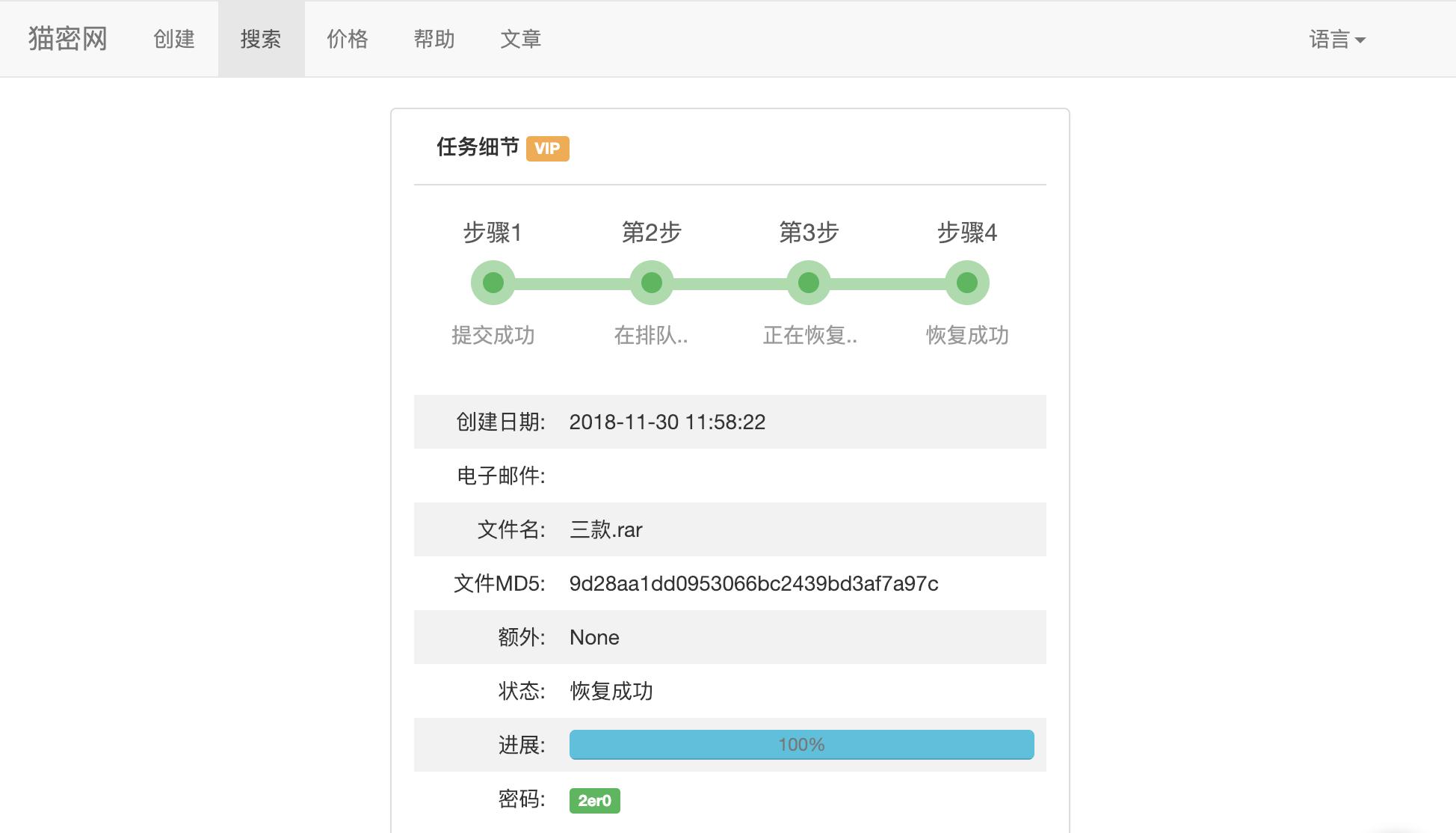Click the 任务细节 heading
This screenshot has width=1456, height=833.
pos(478,148)
